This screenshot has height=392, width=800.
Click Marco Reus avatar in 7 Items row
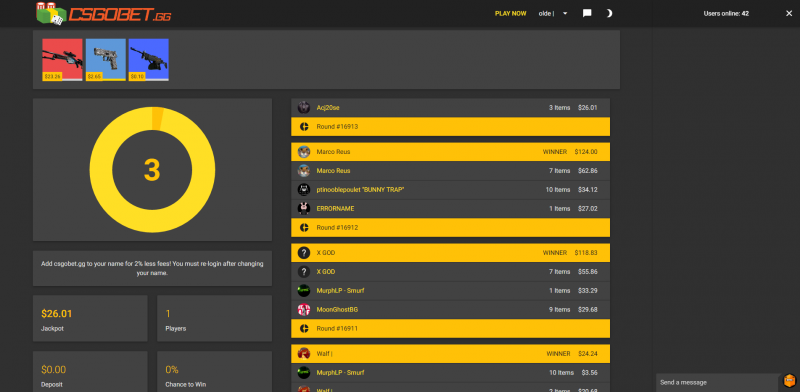(x=304, y=170)
